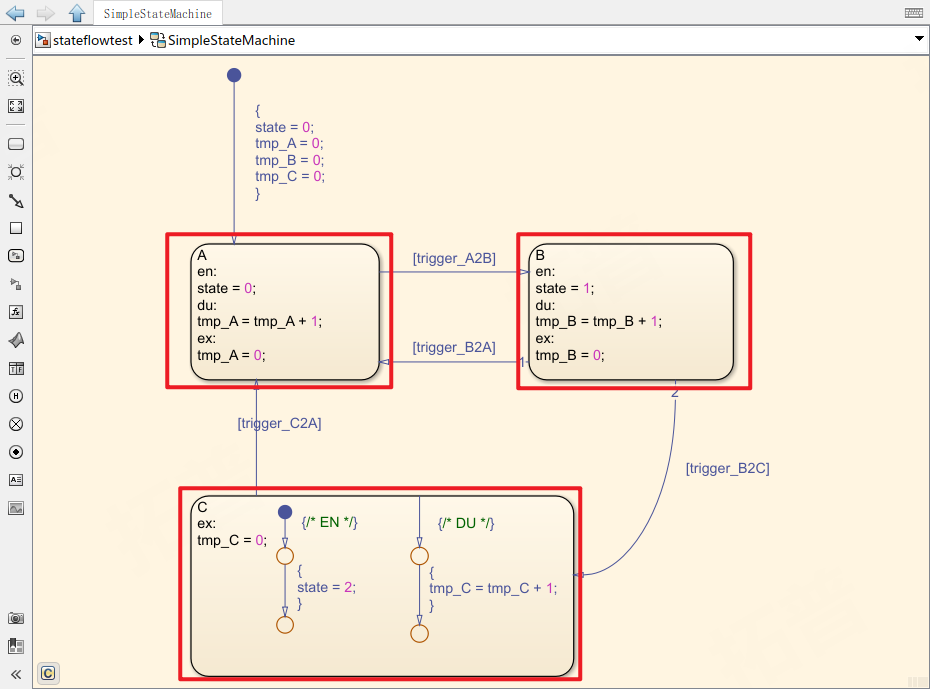Select the [trigger_B2C] transition label

[x=727, y=468]
